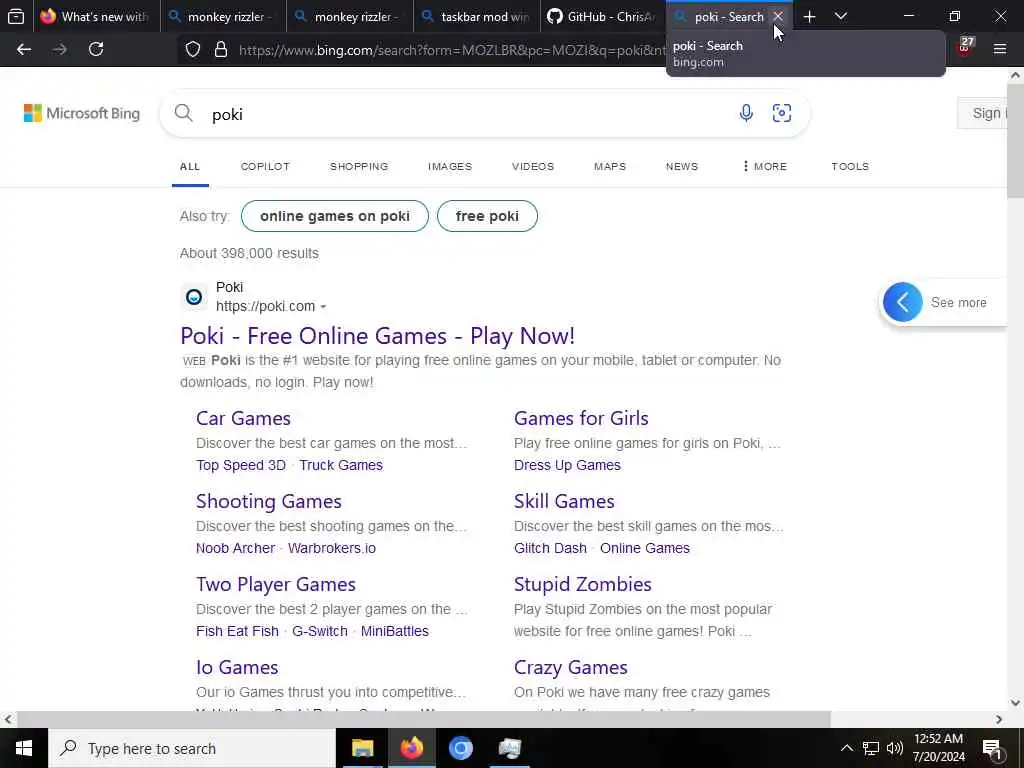Open Crazy Games link
This screenshot has width=1024, height=768.
pyautogui.click(x=571, y=667)
